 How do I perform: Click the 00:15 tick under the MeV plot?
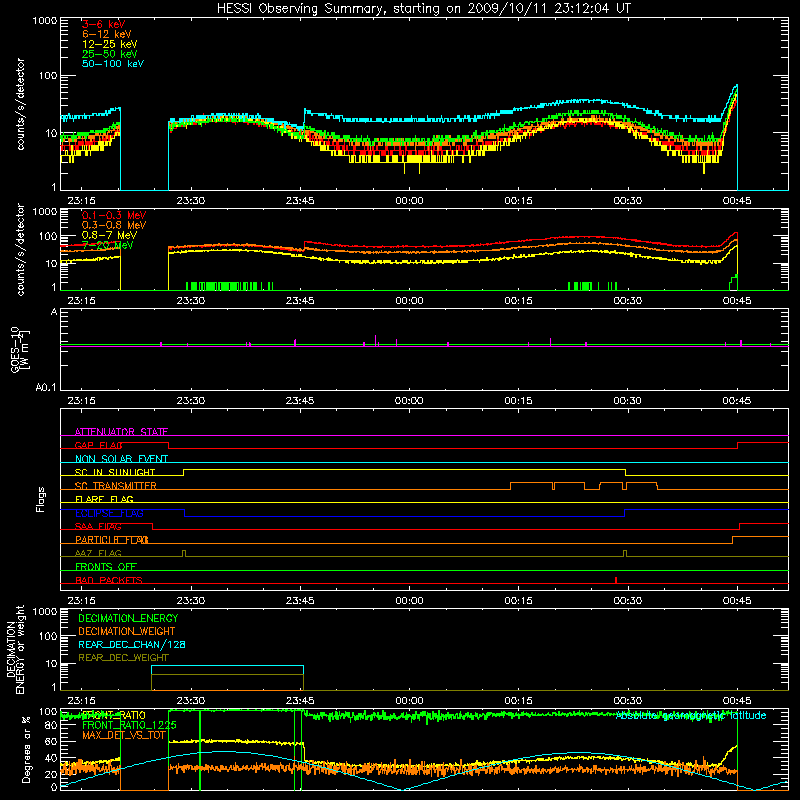pyautogui.click(x=518, y=301)
